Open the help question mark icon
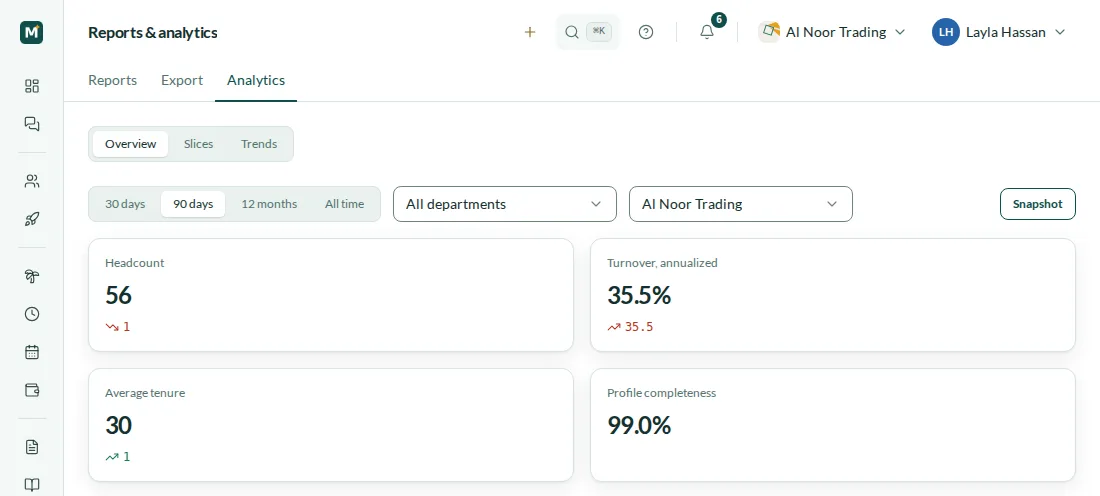The height and width of the screenshot is (496, 1100). pyautogui.click(x=646, y=32)
